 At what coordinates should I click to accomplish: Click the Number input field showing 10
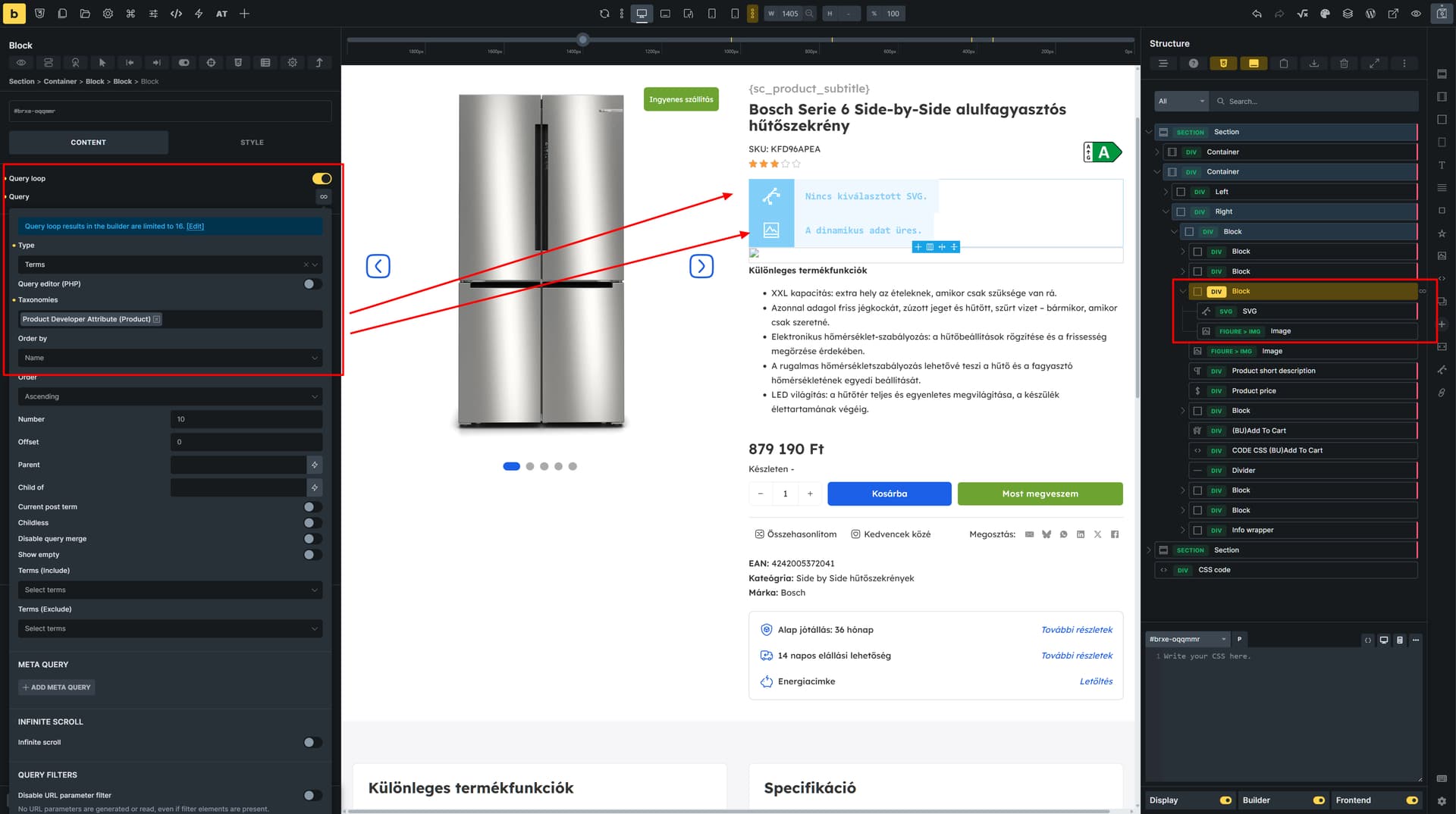coord(246,419)
